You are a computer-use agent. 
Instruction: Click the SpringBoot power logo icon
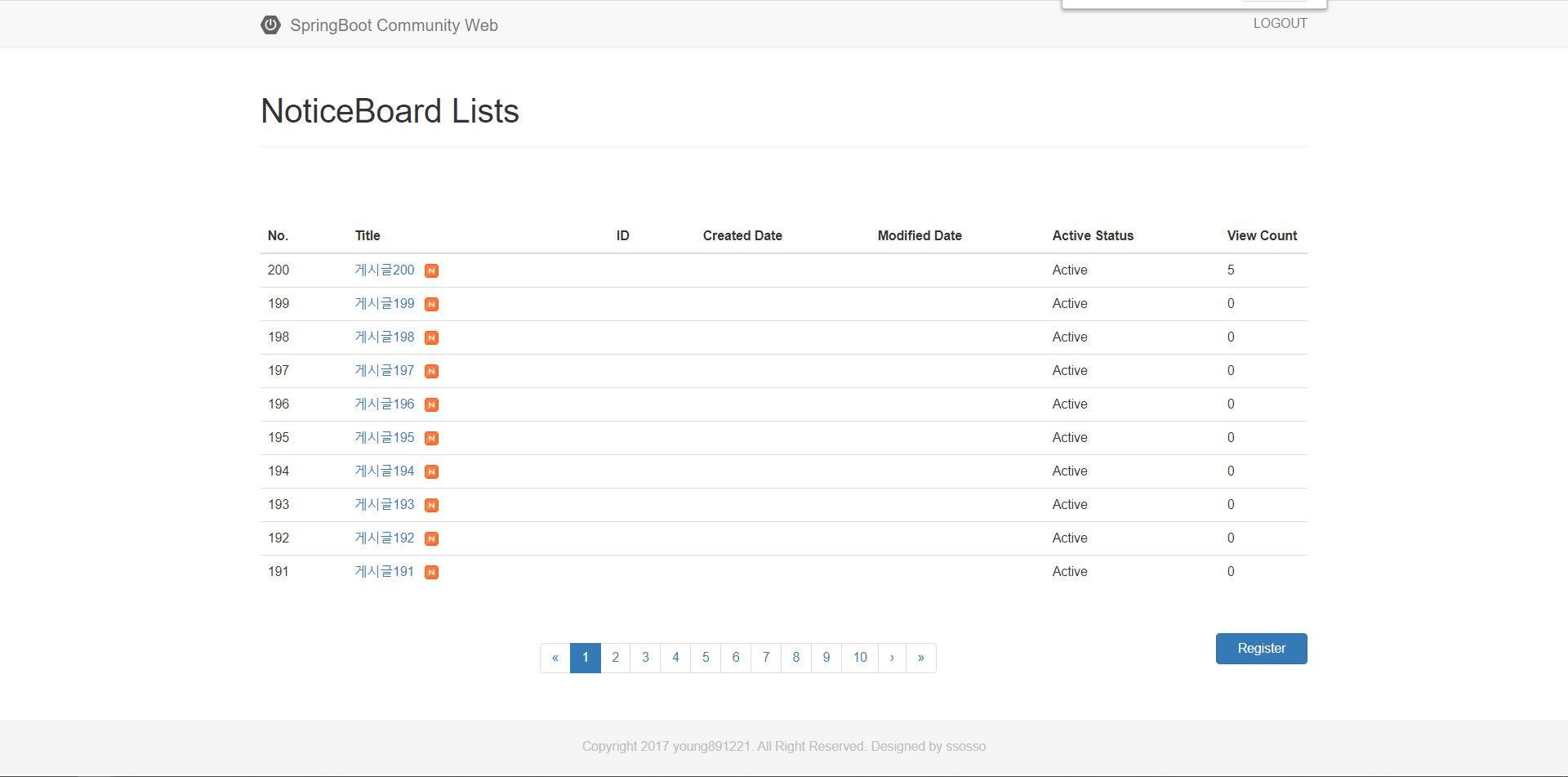pyautogui.click(x=270, y=25)
